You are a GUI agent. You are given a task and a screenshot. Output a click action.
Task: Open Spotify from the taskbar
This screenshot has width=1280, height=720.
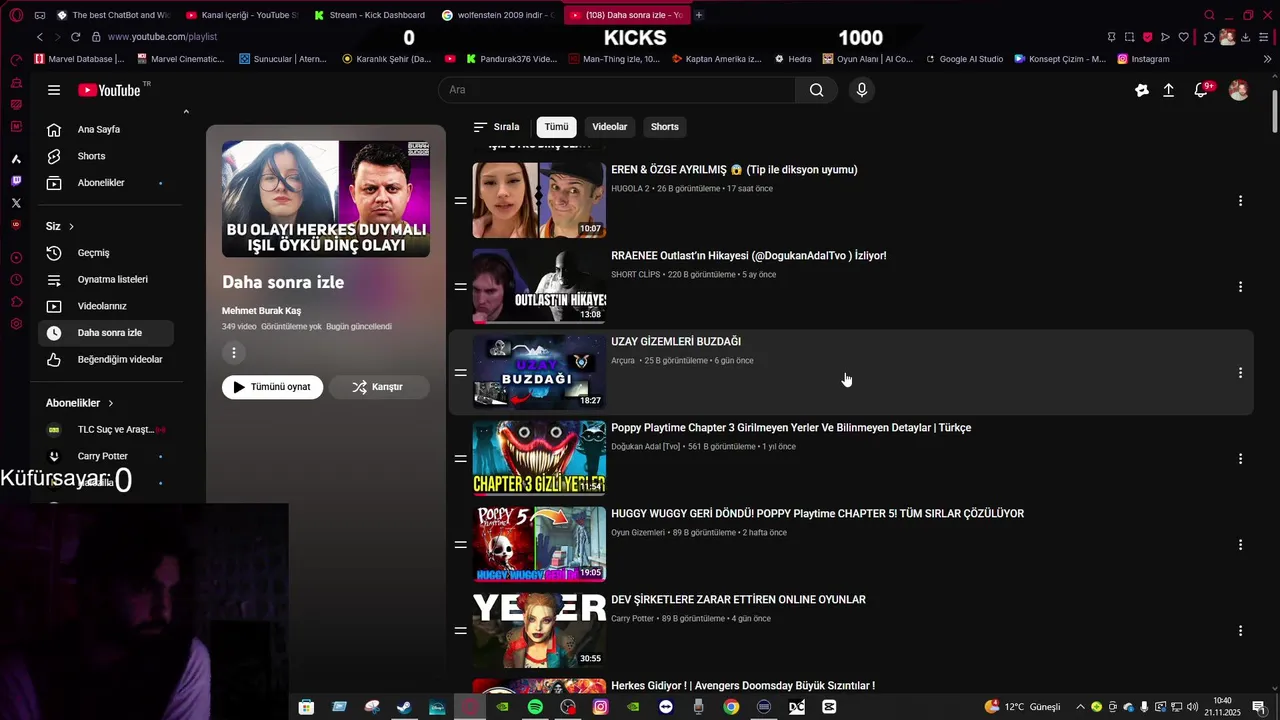535,707
